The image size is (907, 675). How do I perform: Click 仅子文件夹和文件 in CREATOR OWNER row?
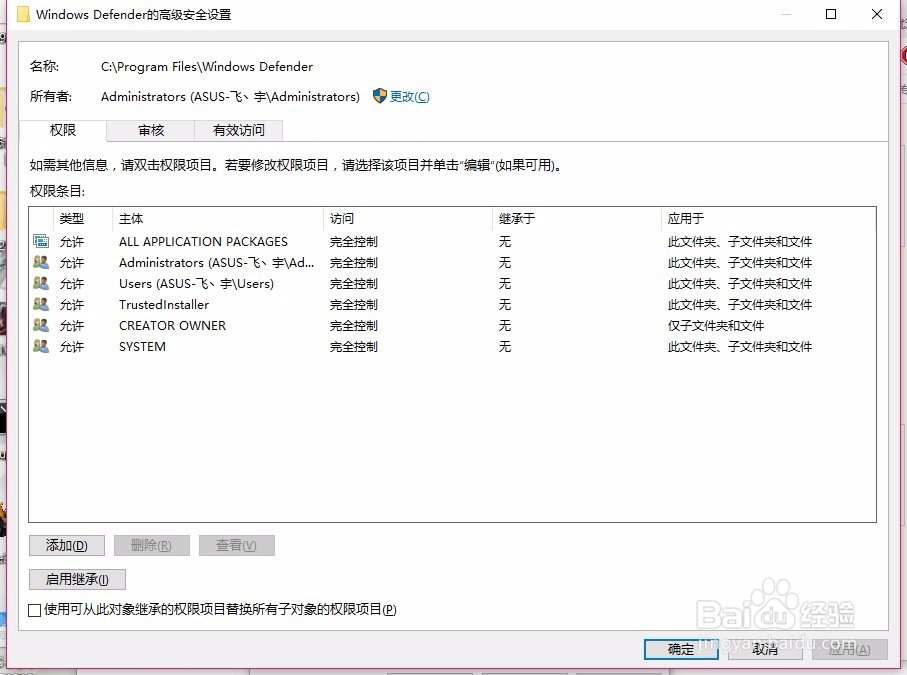click(716, 326)
